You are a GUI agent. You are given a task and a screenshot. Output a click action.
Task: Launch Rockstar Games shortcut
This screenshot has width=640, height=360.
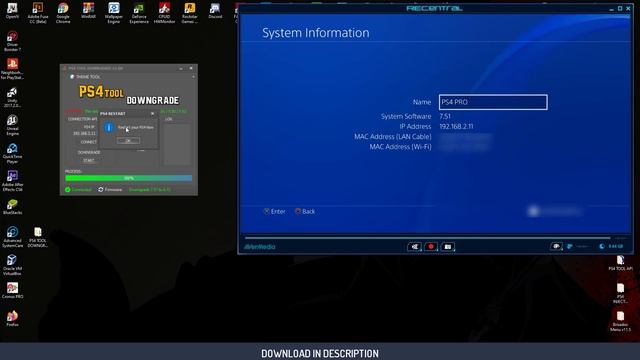click(189, 13)
